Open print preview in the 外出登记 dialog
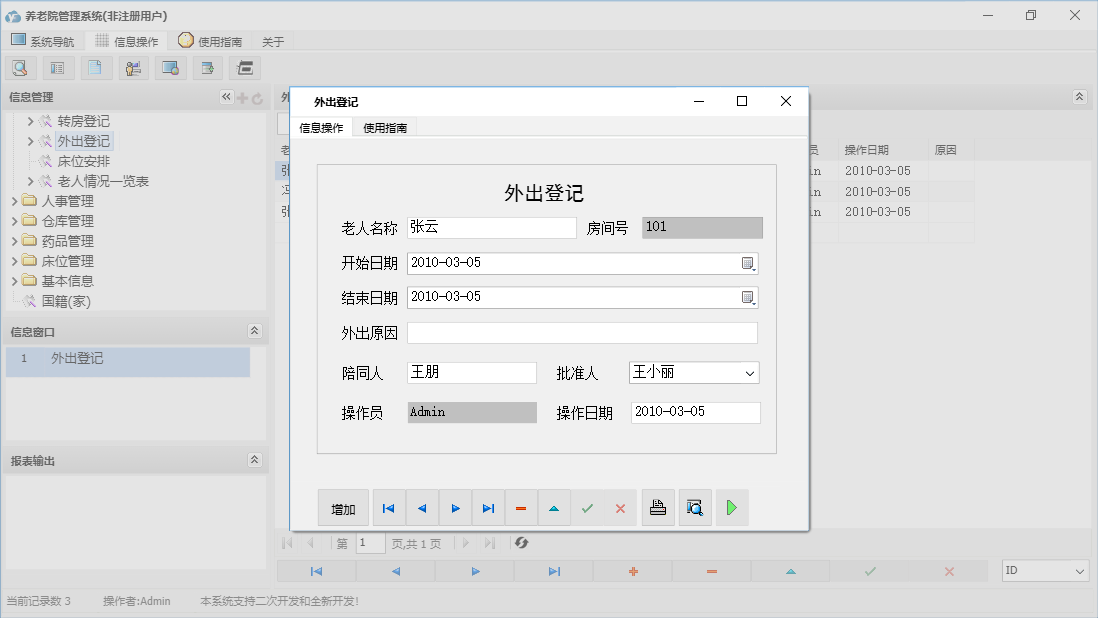Viewport: 1098px width, 618px height. pos(695,507)
